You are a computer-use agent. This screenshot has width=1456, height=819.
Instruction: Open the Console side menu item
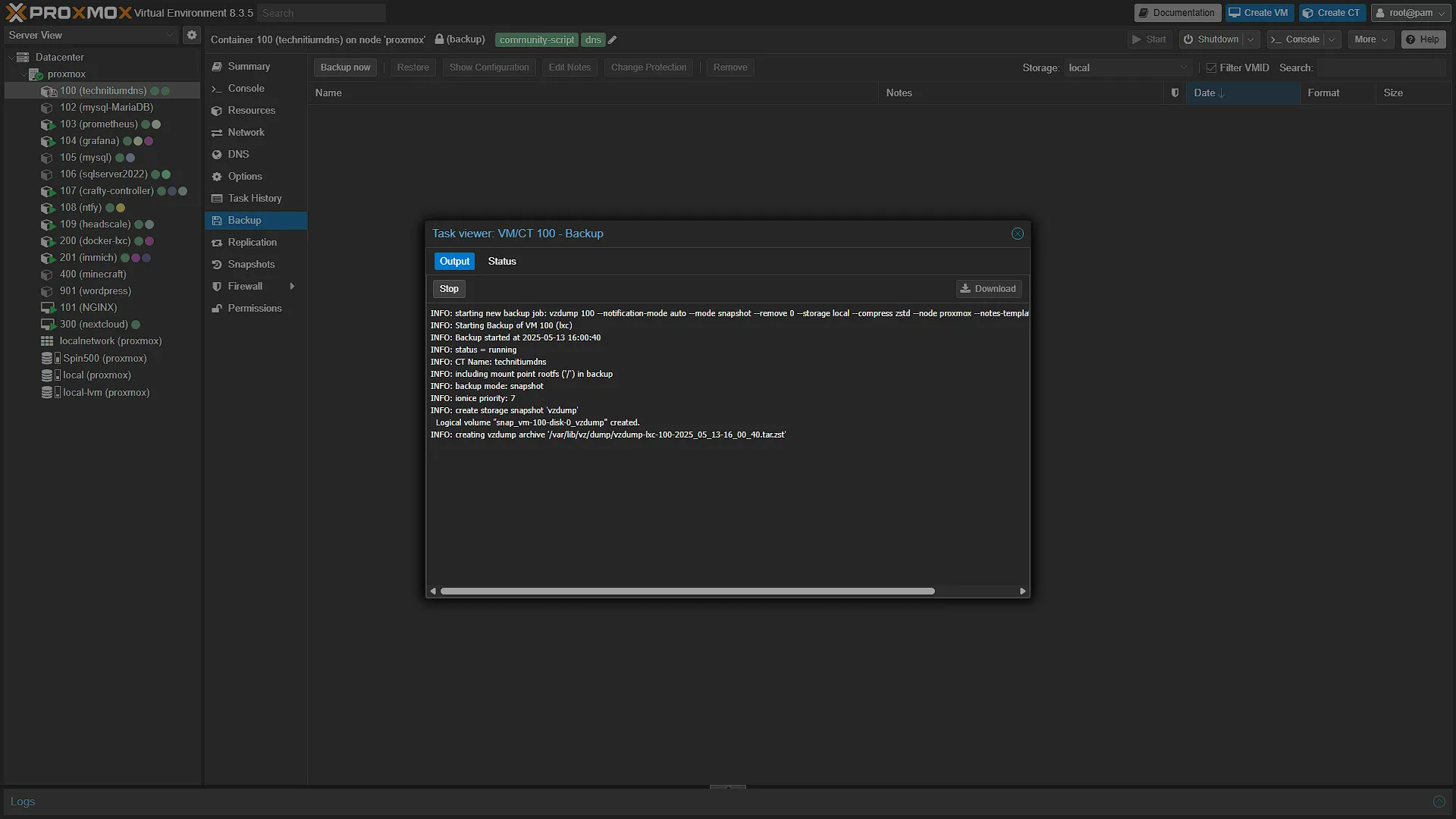[256, 89]
